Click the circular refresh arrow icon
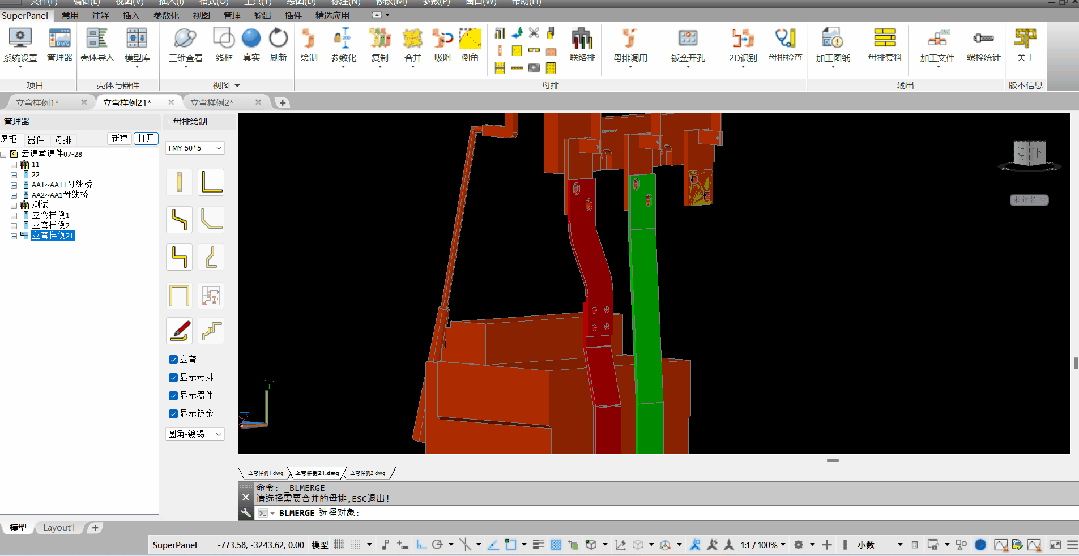 [278, 38]
